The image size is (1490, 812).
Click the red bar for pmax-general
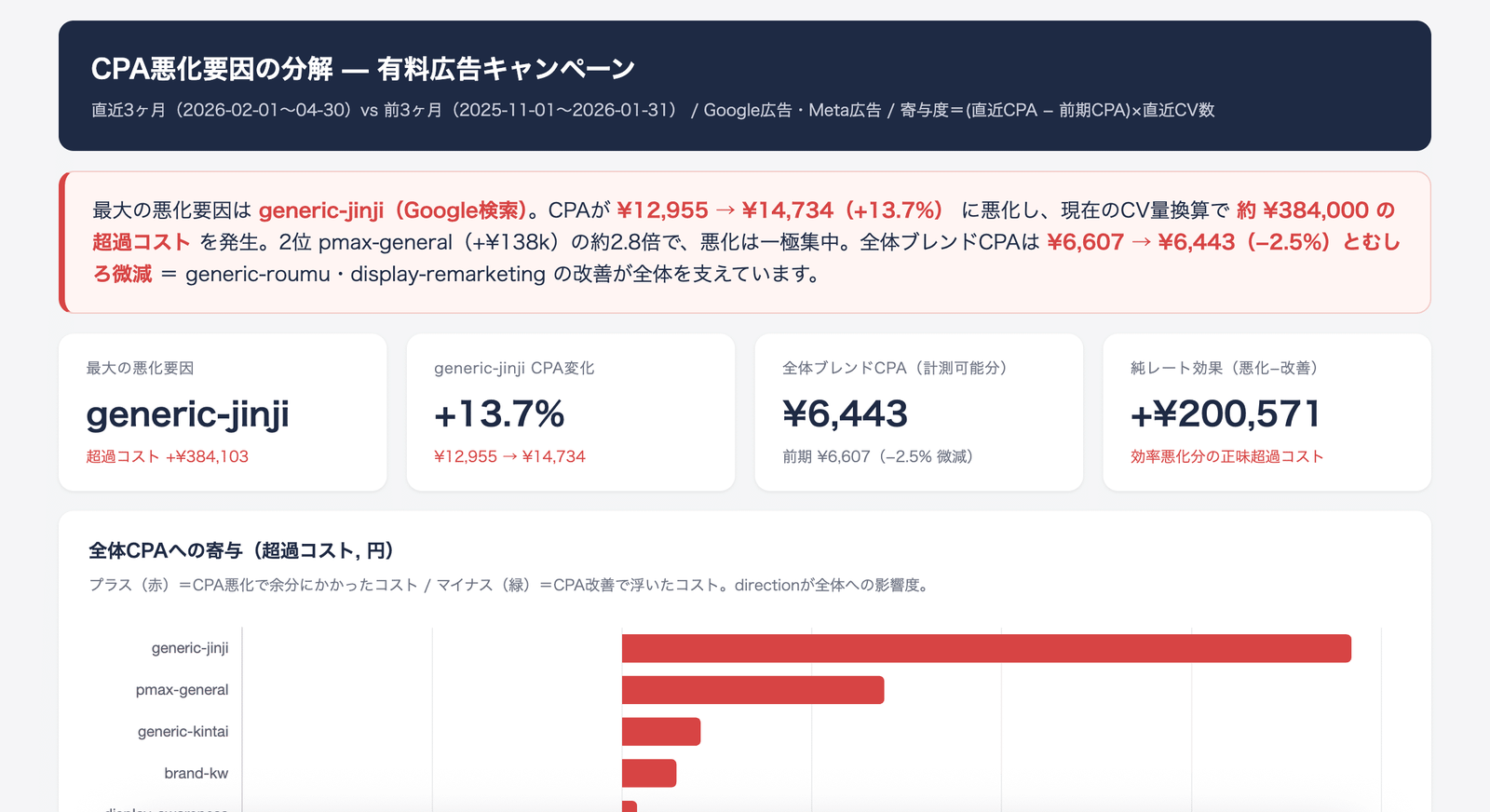tap(752, 690)
